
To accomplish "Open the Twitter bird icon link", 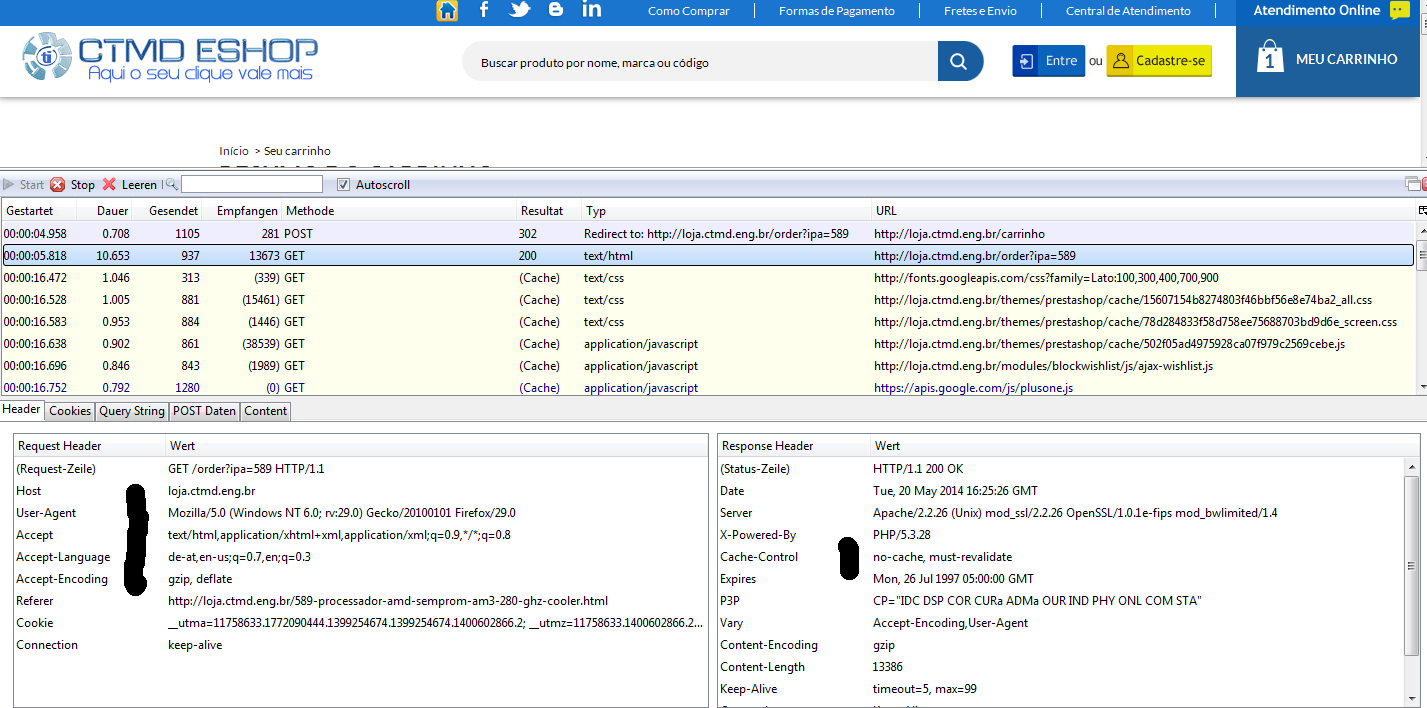I will pos(520,10).
